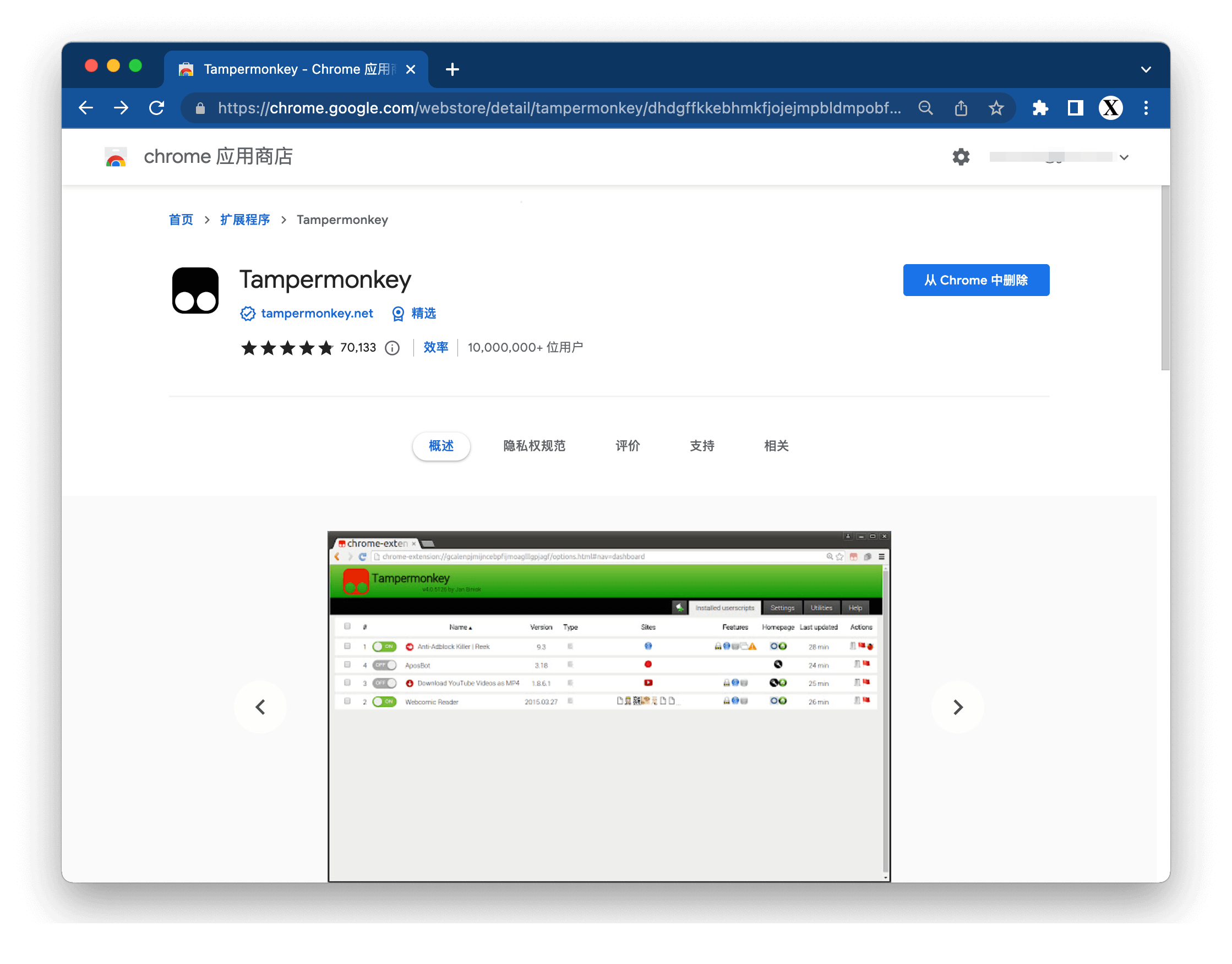This screenshot has height=964, width=1232.
Task: Share this page via share icon
Action: click(961, 108)
